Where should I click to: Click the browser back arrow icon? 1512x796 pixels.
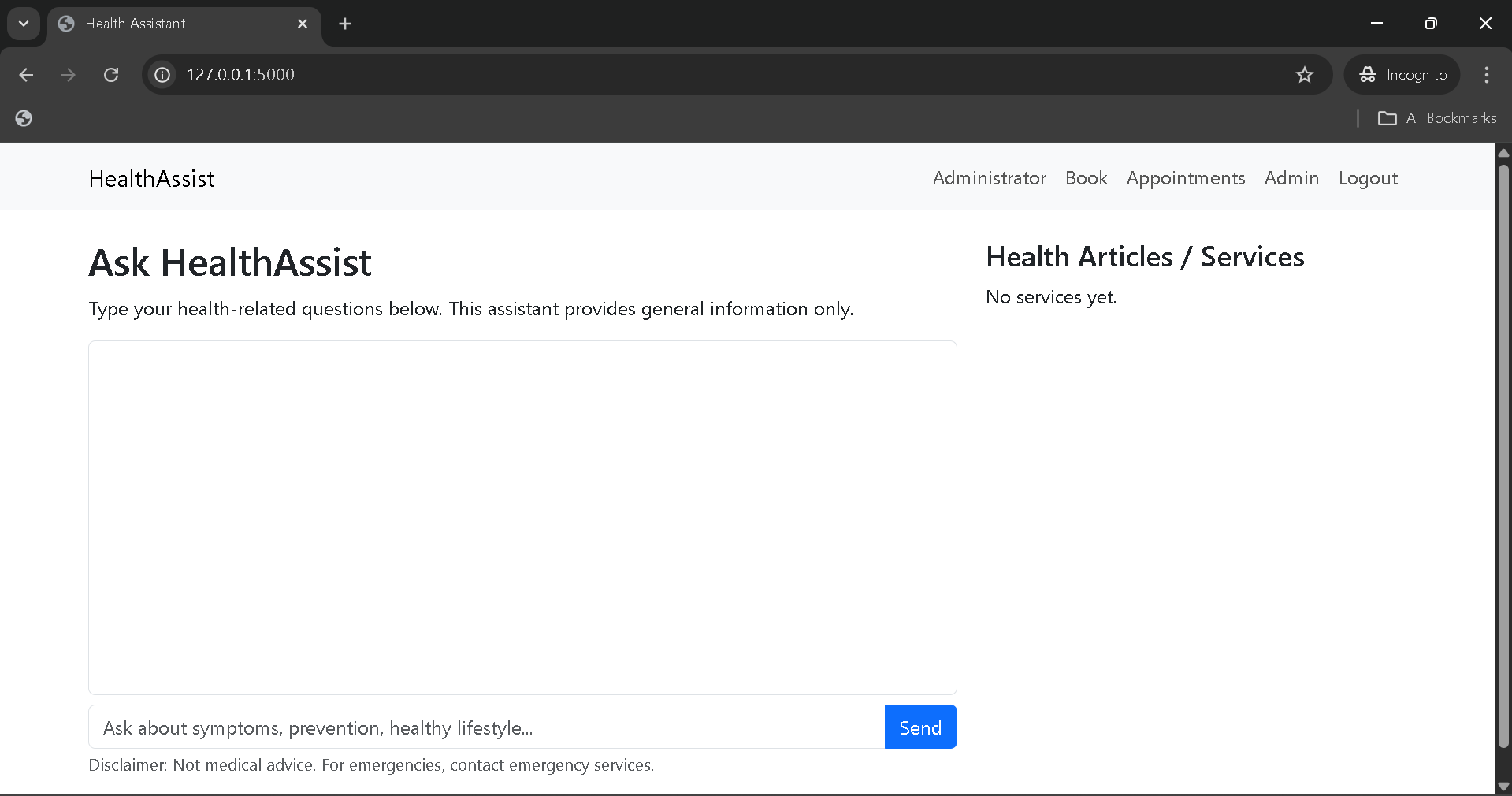point(26,75)
